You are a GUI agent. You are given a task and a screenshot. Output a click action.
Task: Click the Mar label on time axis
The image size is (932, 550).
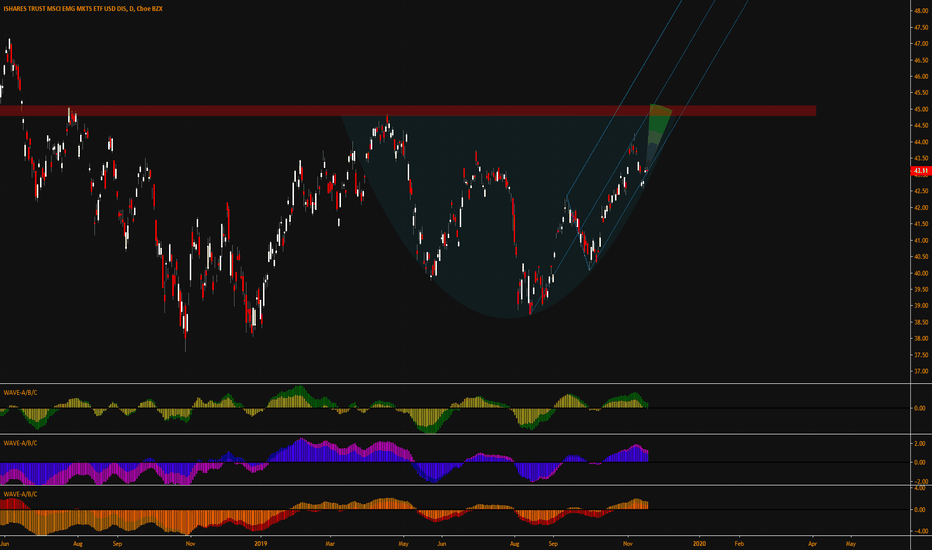[330, 543]
